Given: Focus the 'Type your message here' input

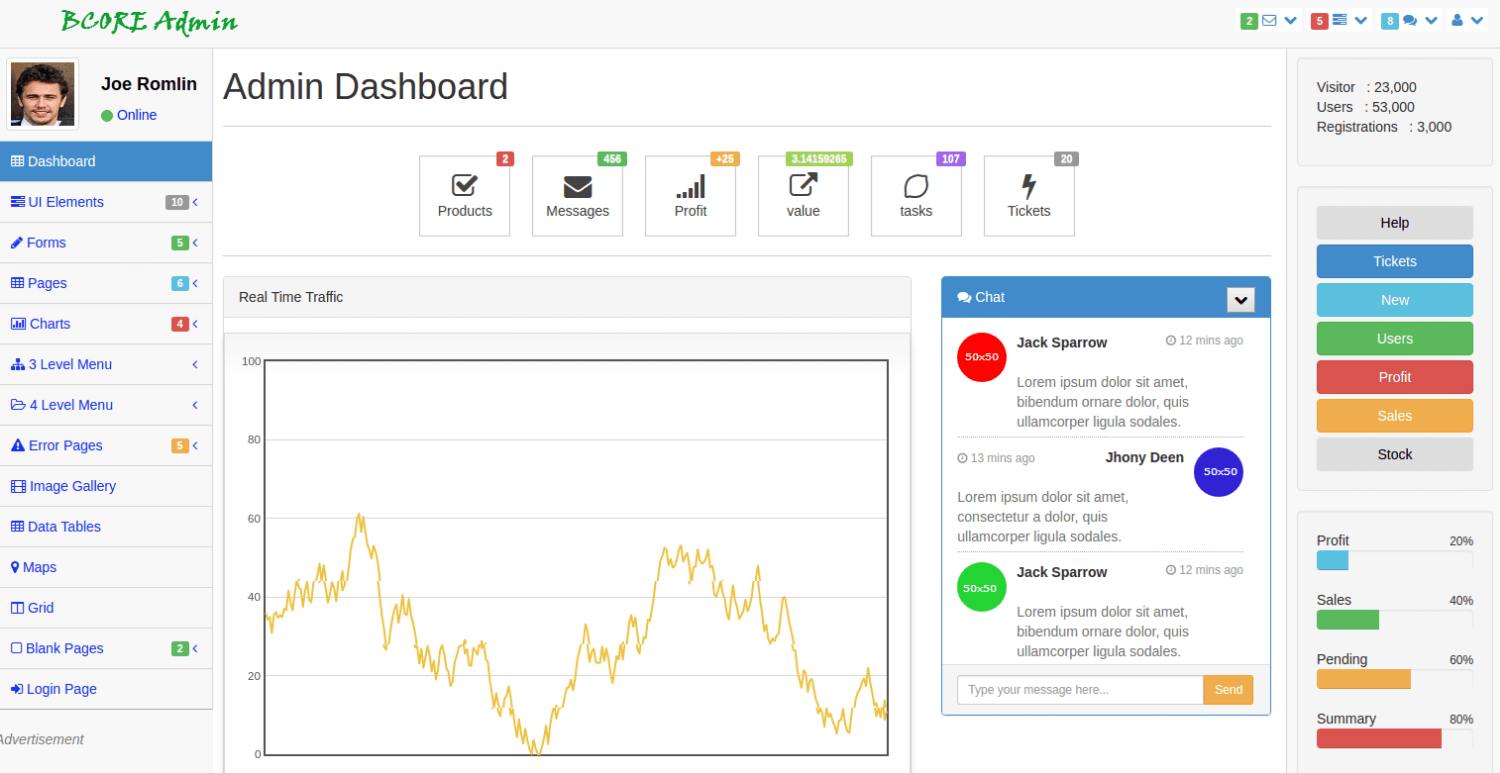Looking at the screenshot, I should click(x=1080, y=690).
